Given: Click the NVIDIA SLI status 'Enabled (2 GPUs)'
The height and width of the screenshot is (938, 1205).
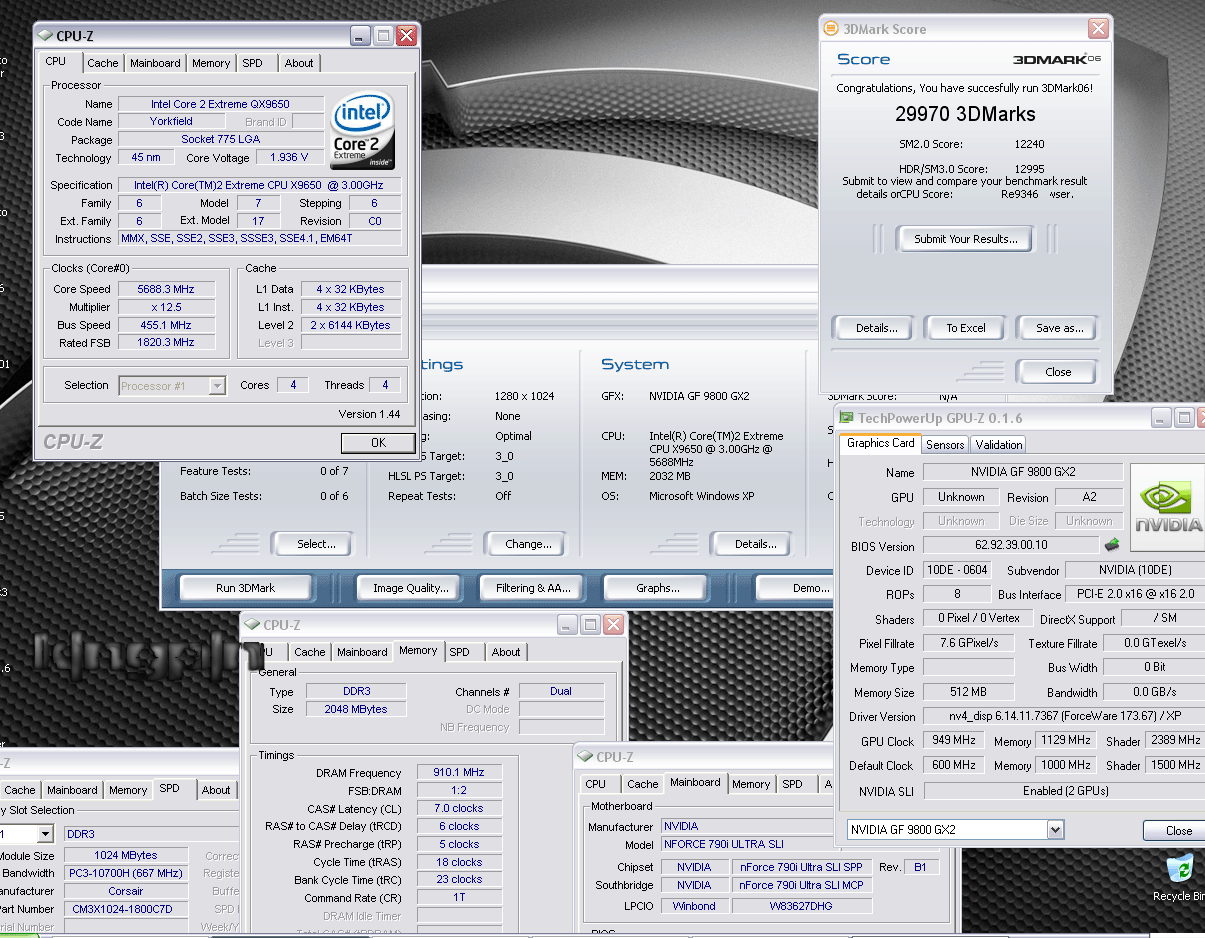Looking at the screenshot, I should pos(1063,791).
